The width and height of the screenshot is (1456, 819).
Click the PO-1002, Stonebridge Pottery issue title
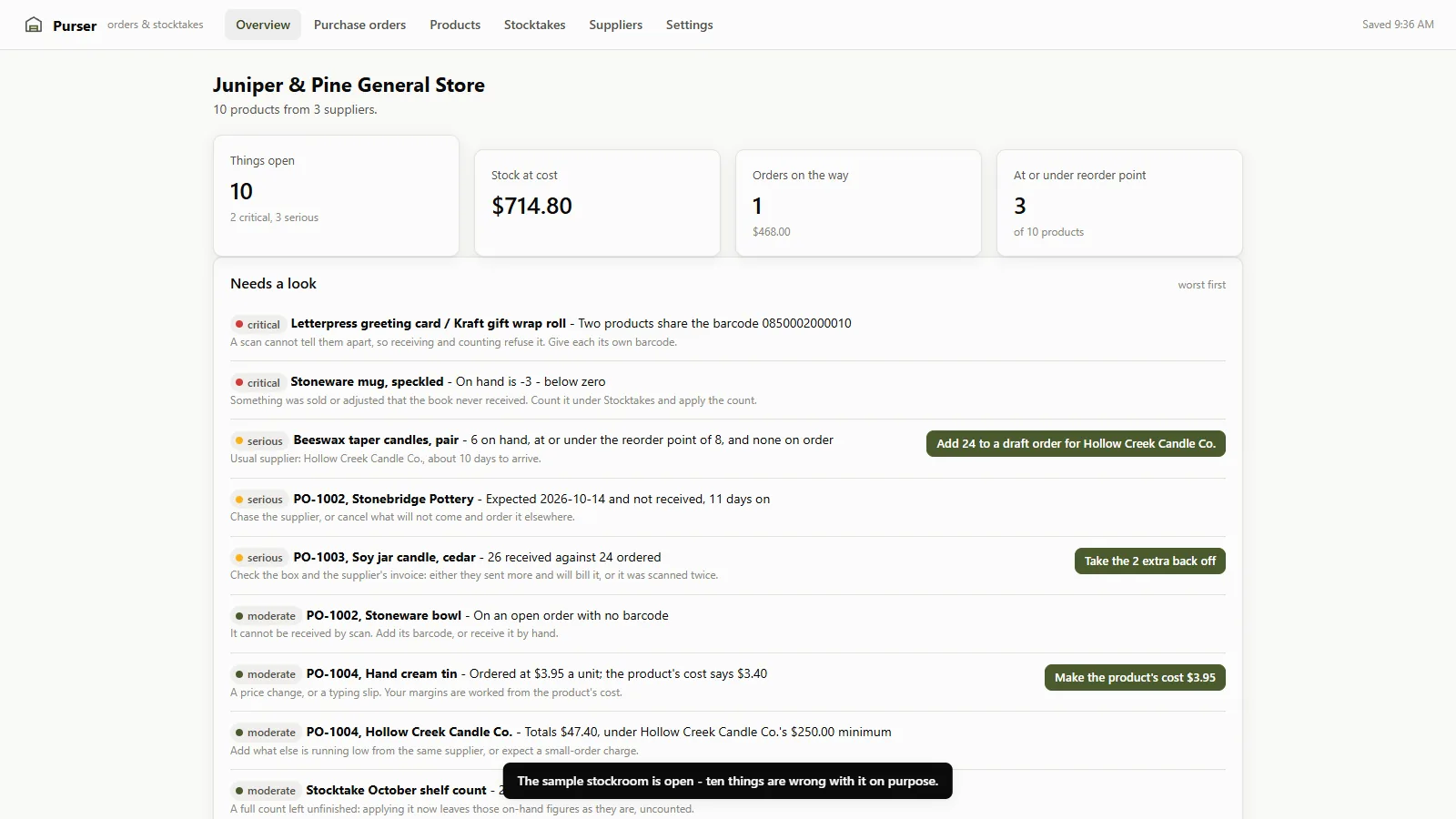pos(383,499)
